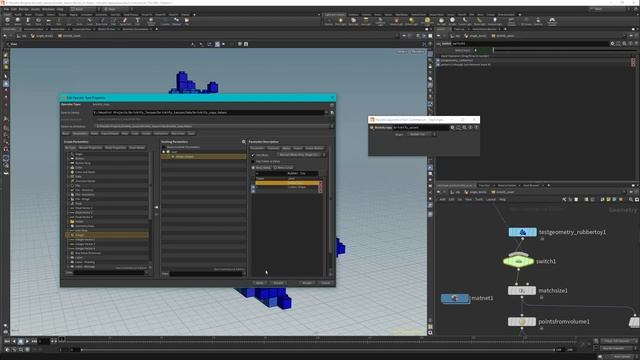The image size is (640, 360).
Task: Select the Integer parameter type row
Action: coord(107,235)
